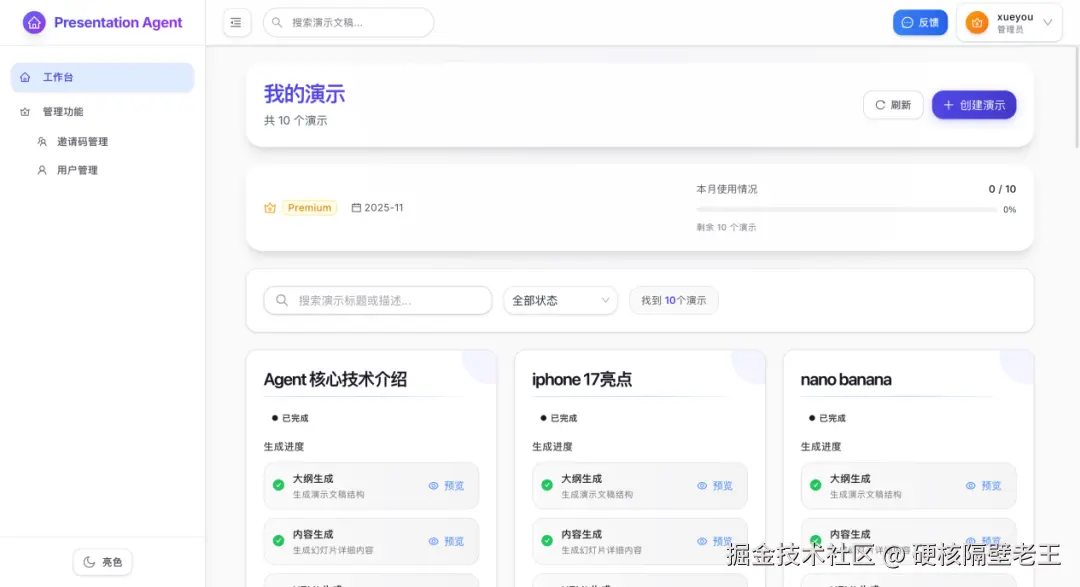The width and height of the screenshot is (1080, 587).
Task: Click the 0% usage percentage
Action: [x=1010, y=209]
